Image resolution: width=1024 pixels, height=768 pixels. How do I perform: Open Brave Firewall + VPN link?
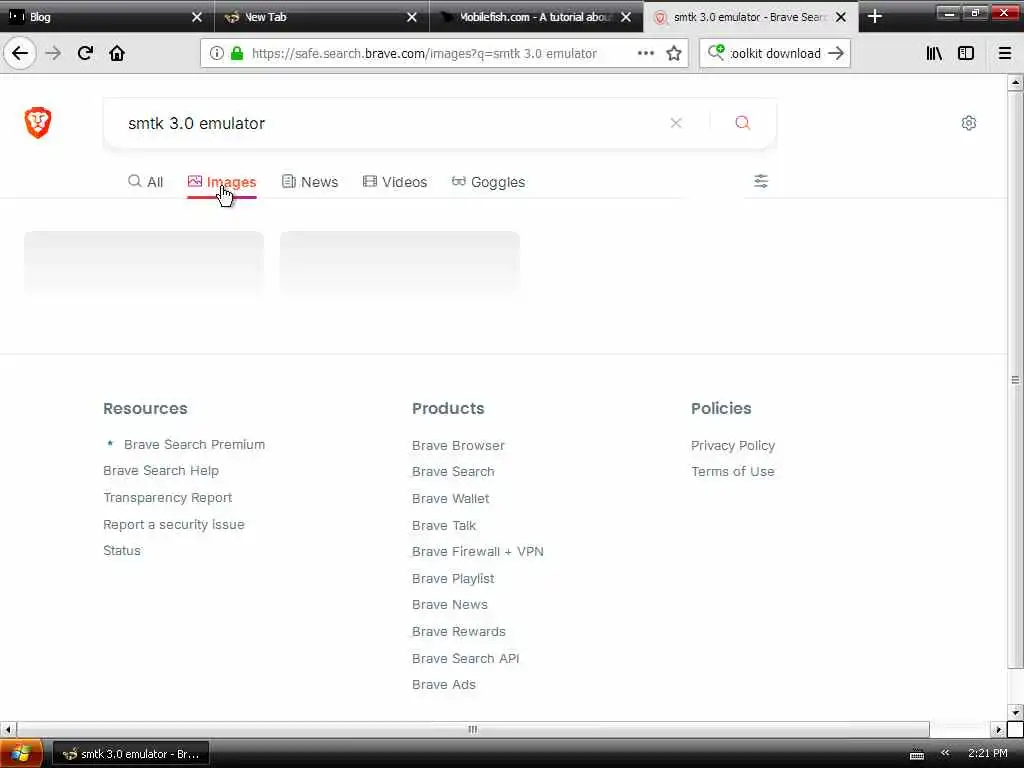477,551
